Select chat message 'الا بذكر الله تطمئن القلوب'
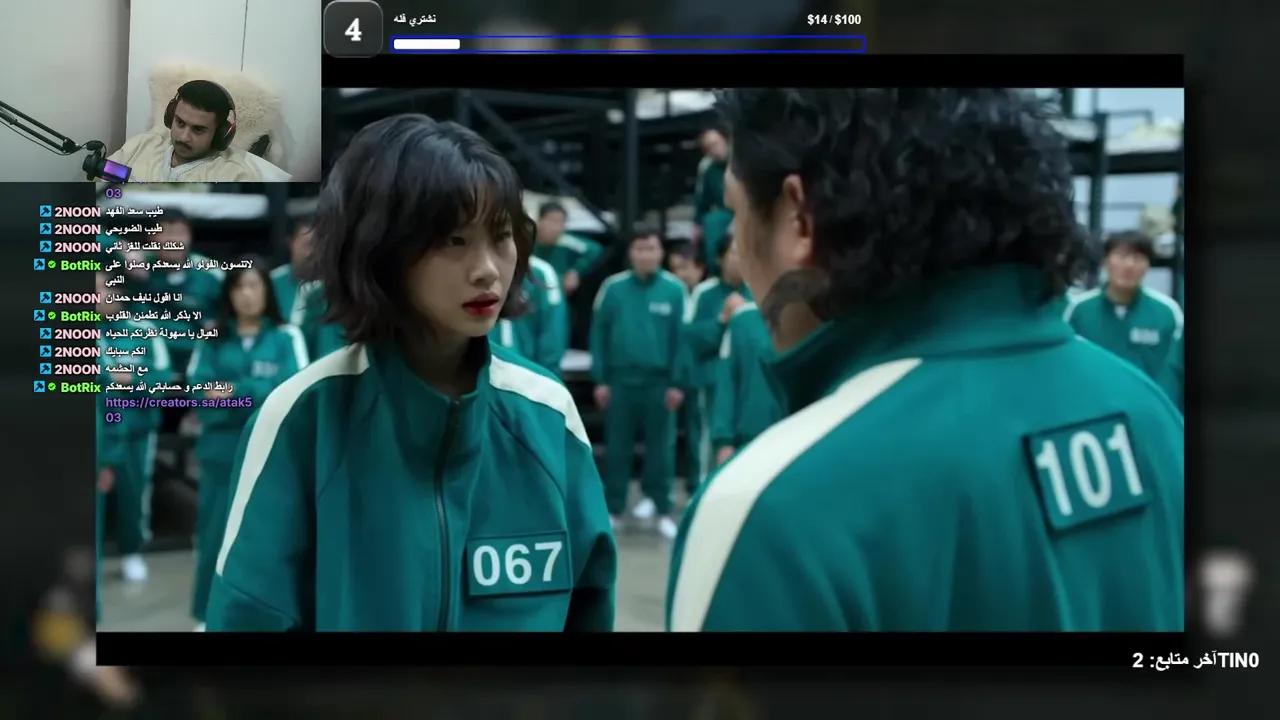 [x=153, y=316]
